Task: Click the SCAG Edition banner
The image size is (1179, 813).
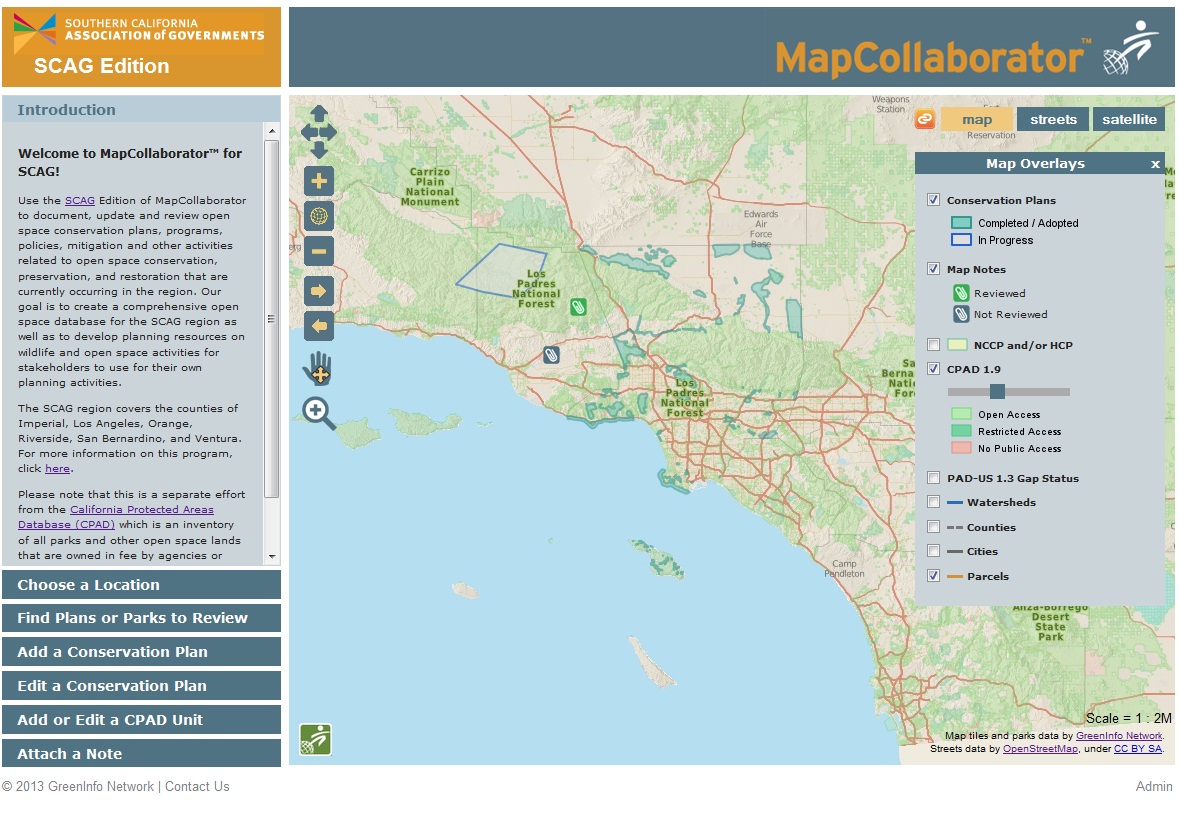Action: tap(141, 47)
